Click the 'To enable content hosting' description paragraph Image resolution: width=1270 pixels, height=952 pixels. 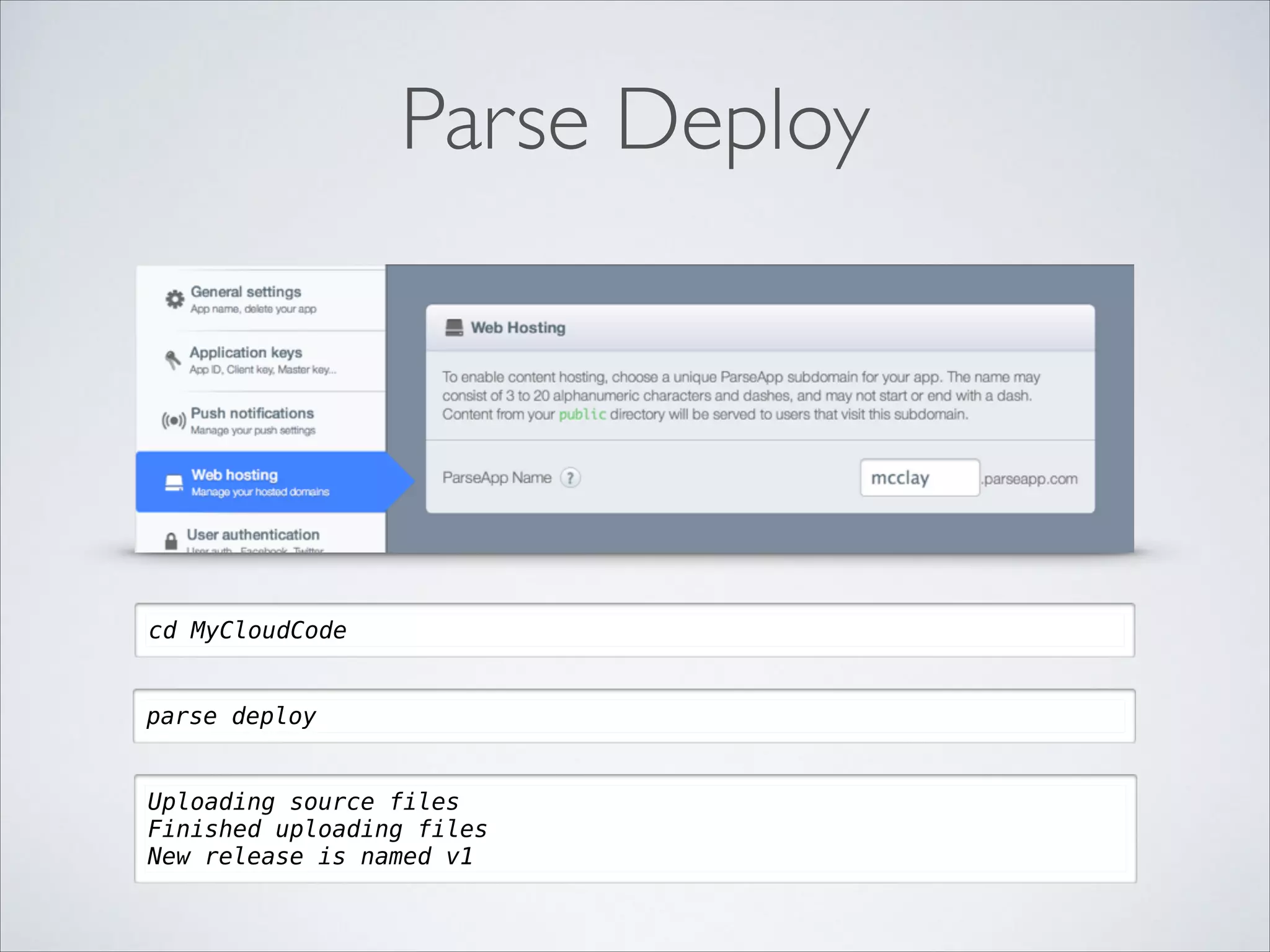coord(741,395)
